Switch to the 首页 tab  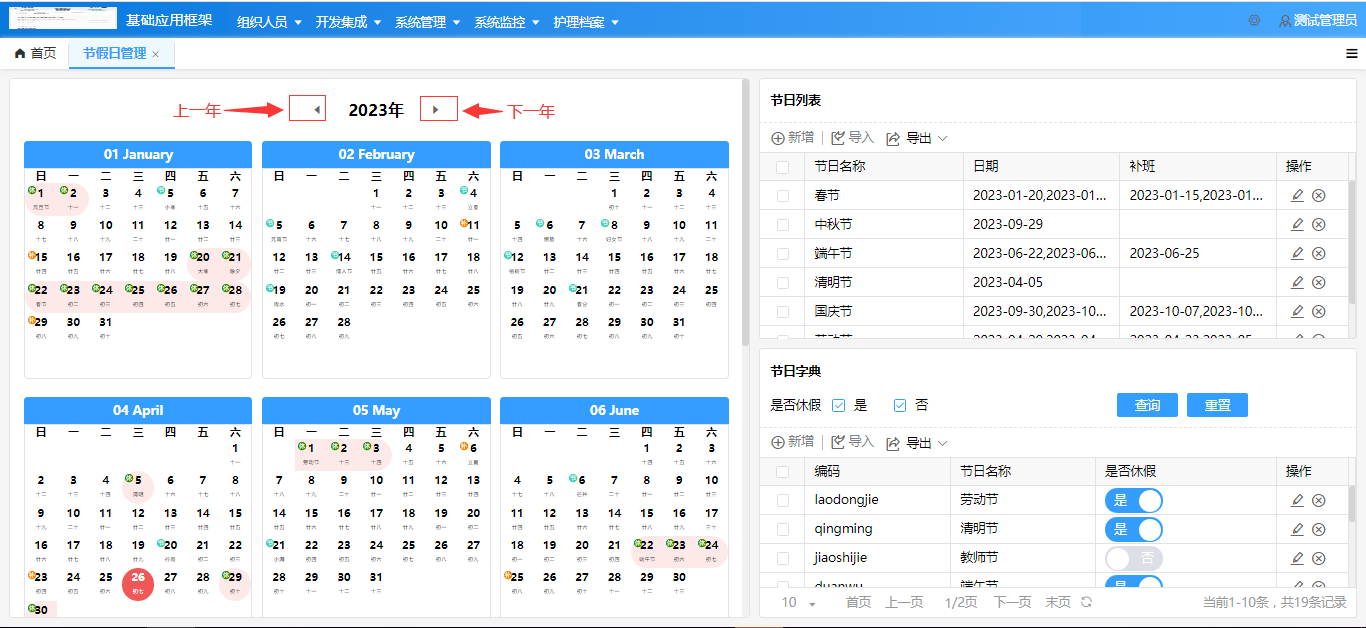[35, 55]
